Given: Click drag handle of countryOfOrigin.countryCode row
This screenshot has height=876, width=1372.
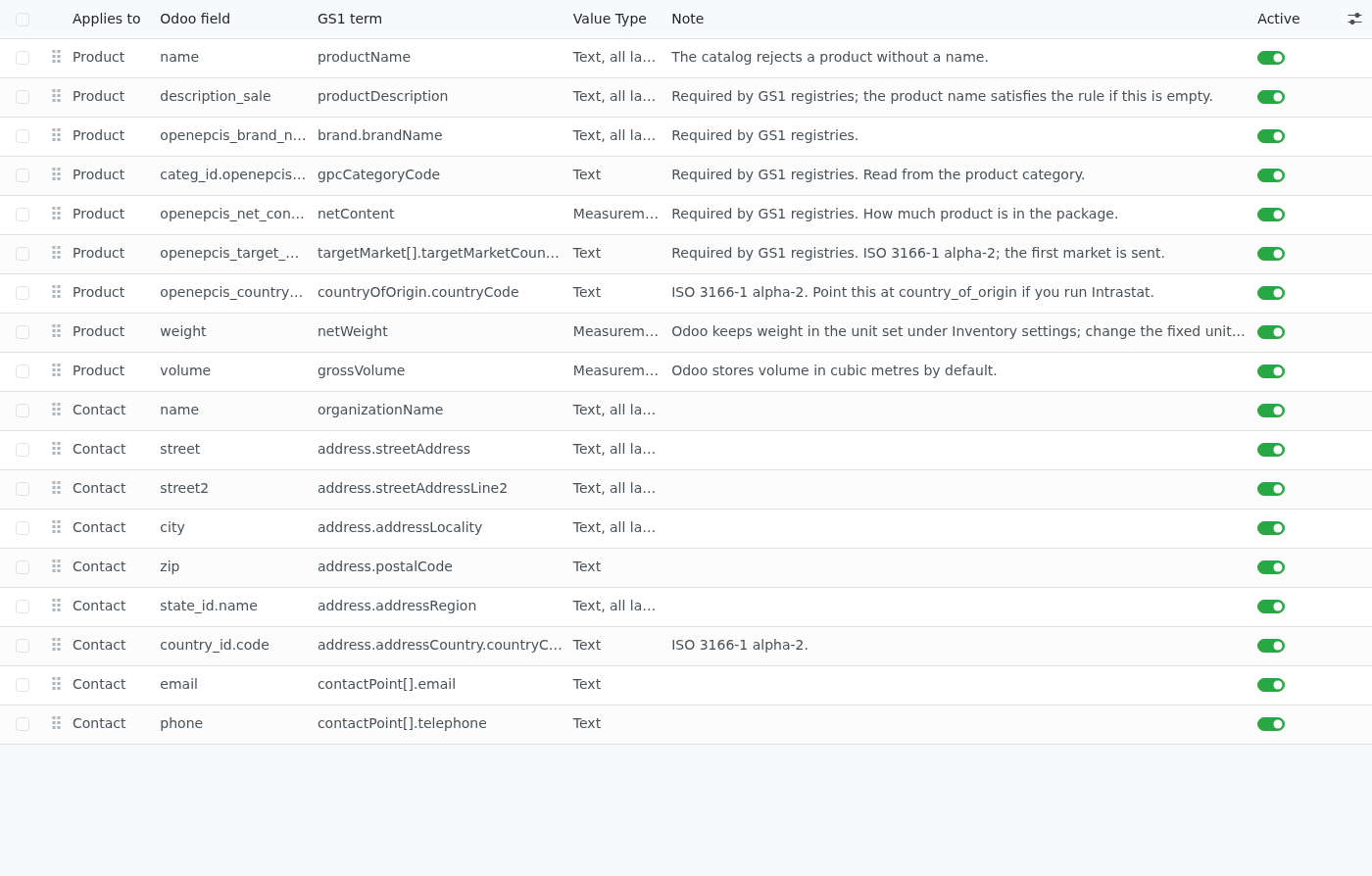Looking at the screenshot, I should [56, 292].
